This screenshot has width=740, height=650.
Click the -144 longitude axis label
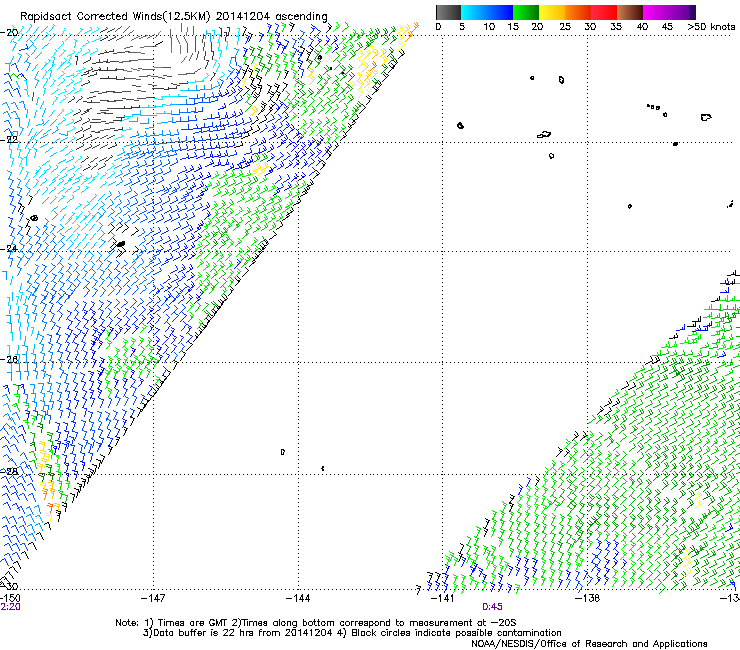point(298,599)
